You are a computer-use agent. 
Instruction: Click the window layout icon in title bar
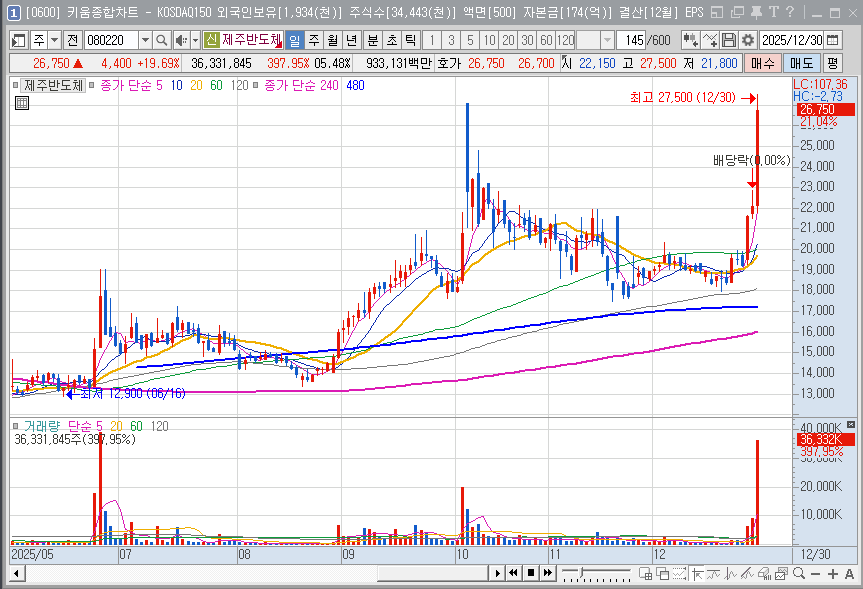(717, 12)
